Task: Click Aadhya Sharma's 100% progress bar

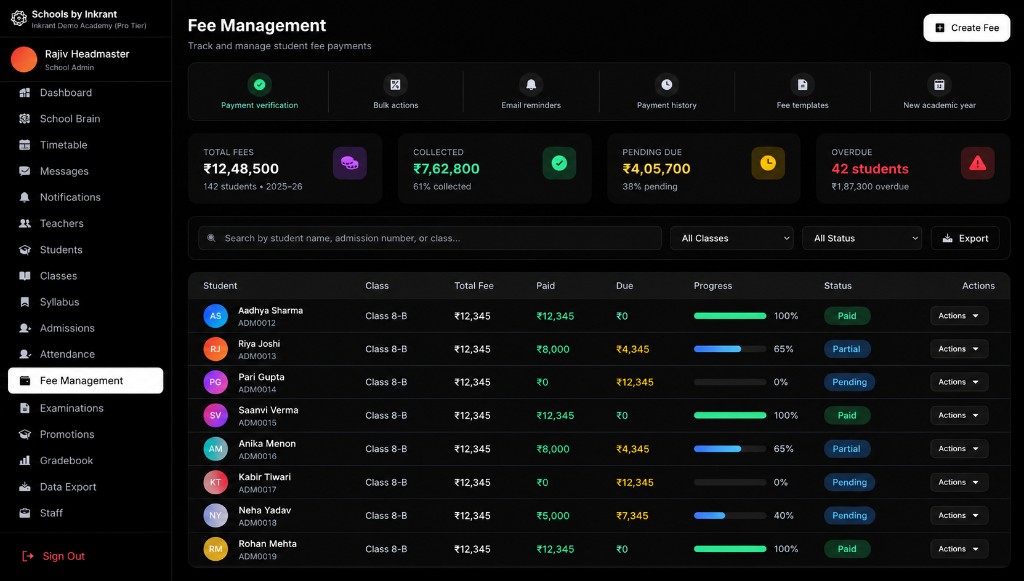Action: point(730,316)
